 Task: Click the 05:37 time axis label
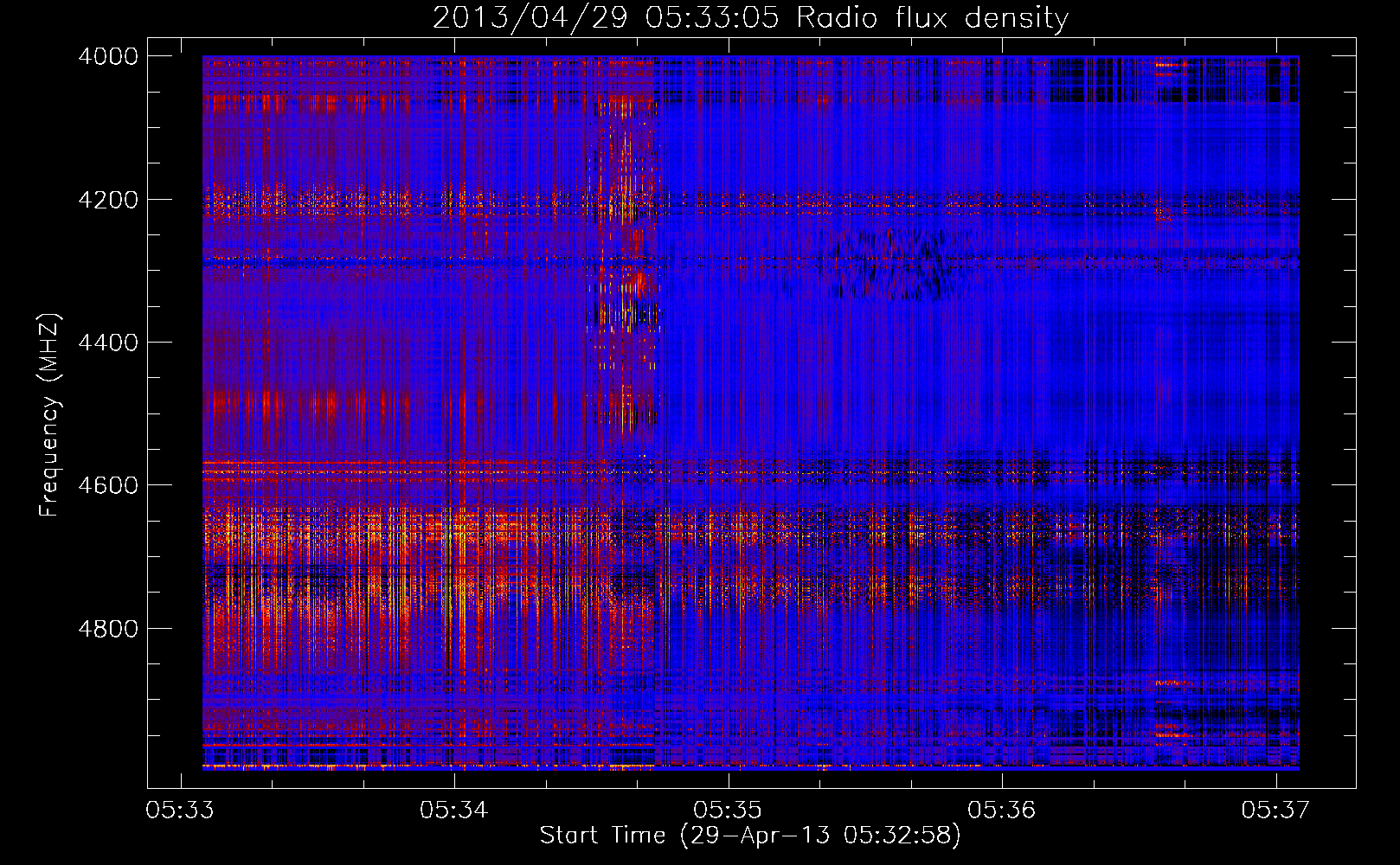pos(1275,811)
